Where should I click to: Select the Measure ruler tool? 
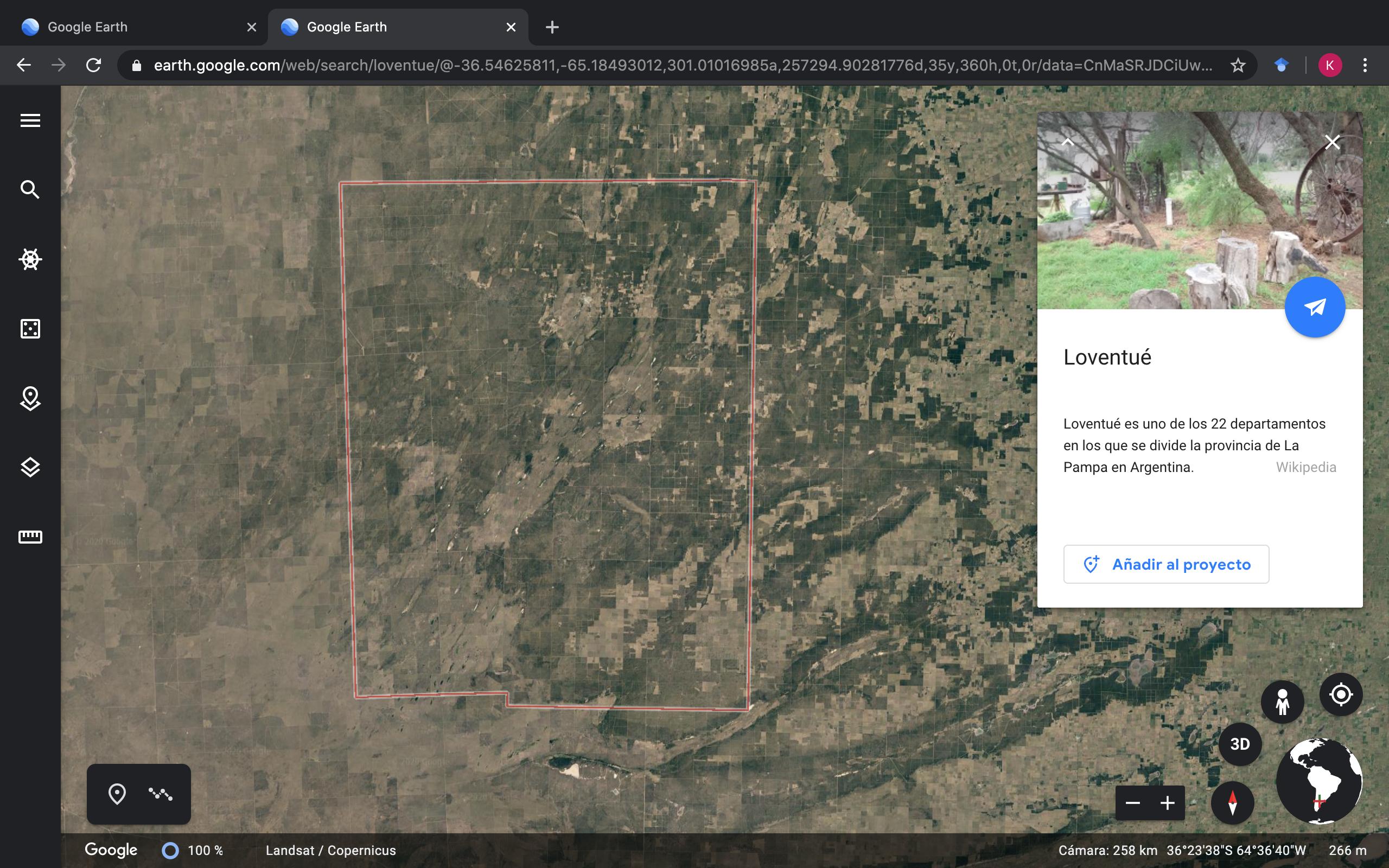[x=30, y=537]
